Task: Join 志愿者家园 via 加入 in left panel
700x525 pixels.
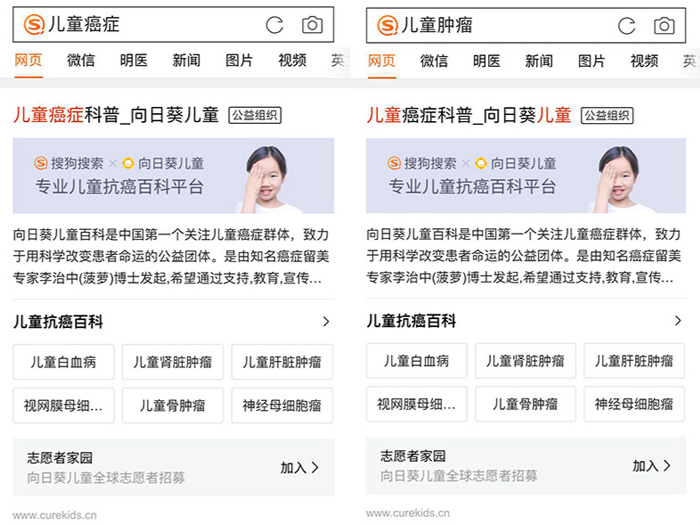Action: pyautogui.click(x=300, y=467)
